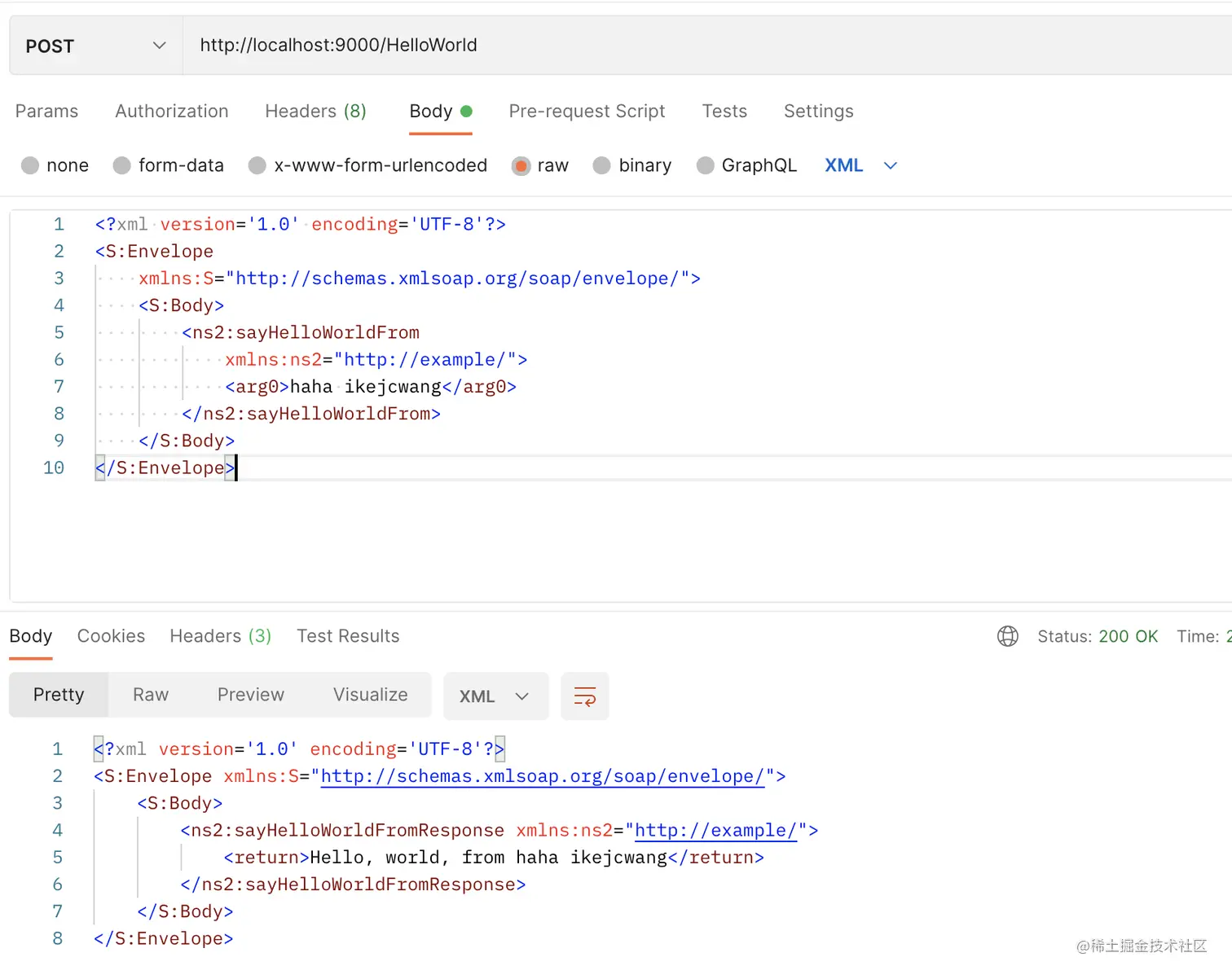Open the request Headers (8) tab
Screen dimensions: 1232x979
315,111
